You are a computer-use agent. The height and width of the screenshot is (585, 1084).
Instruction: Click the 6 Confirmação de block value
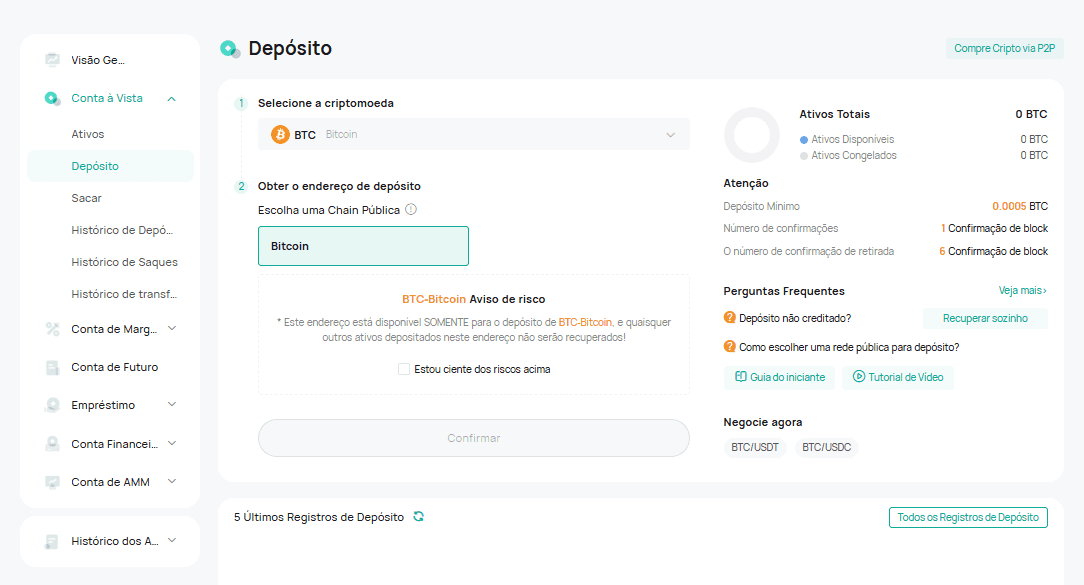993,251
